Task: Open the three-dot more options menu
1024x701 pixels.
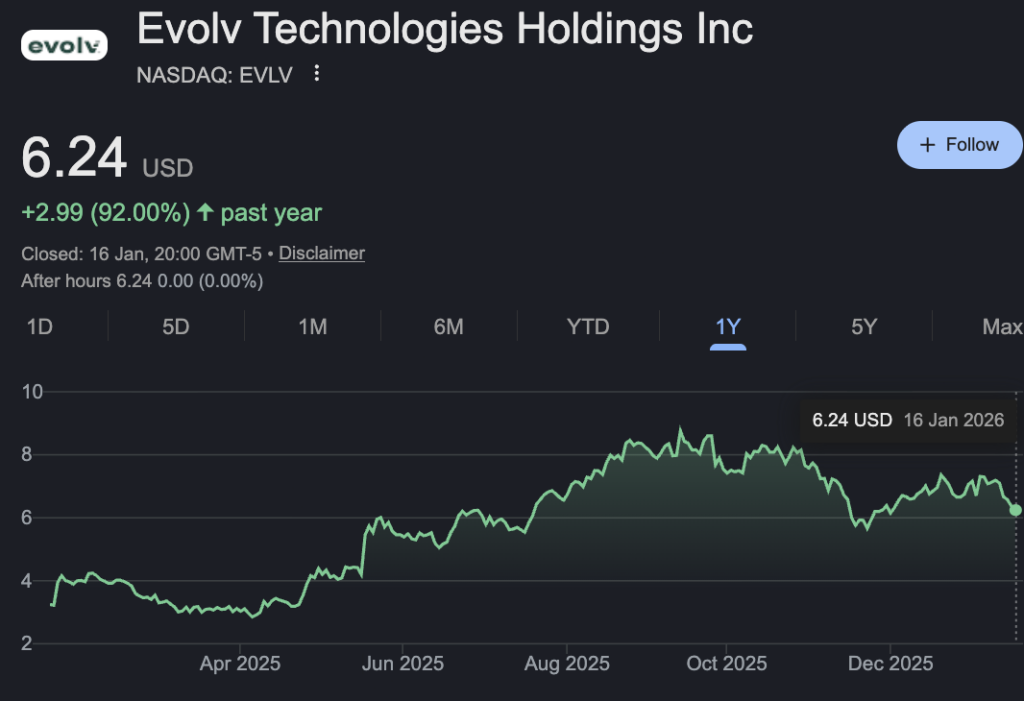Action: (x=317, y=74)
